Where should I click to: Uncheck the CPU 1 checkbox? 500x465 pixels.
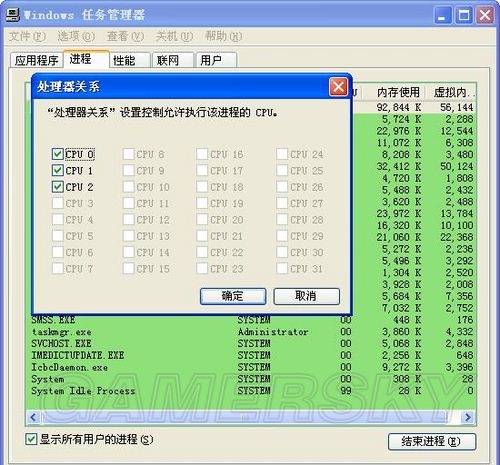(58, 170)
